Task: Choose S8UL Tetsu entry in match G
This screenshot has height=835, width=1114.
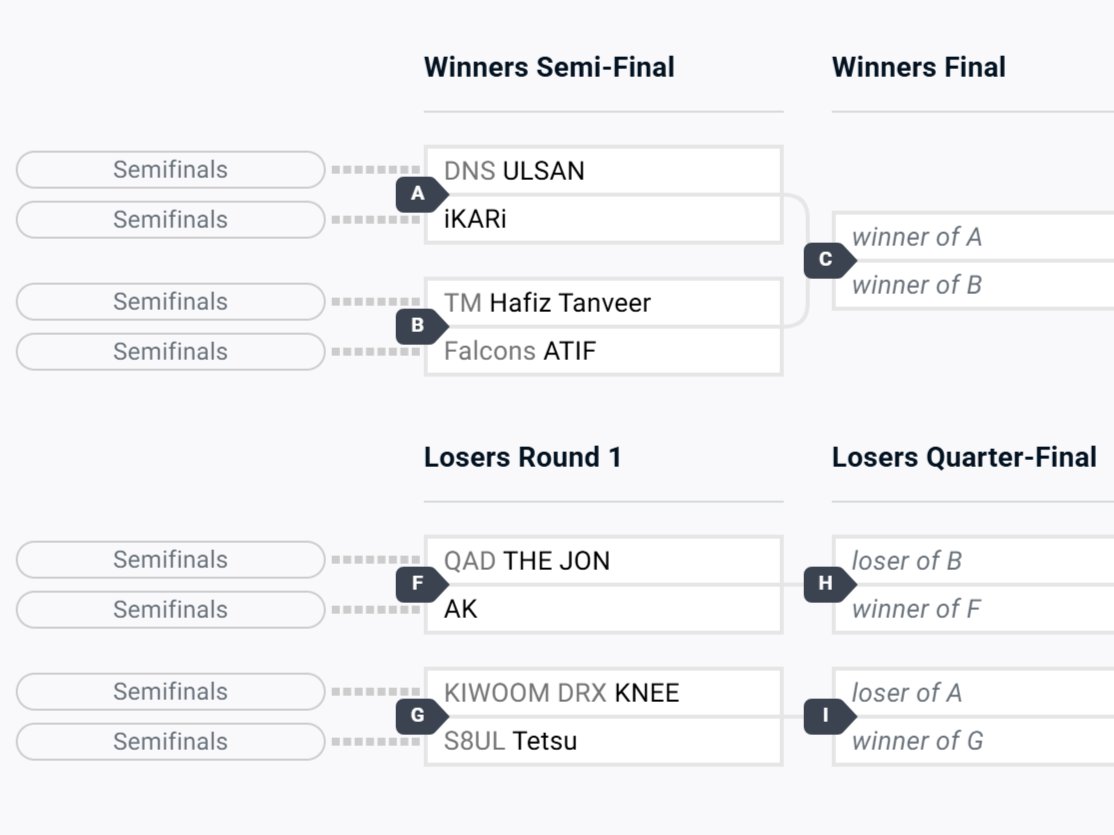Action: pyautogui.click(x=603, y=740)
